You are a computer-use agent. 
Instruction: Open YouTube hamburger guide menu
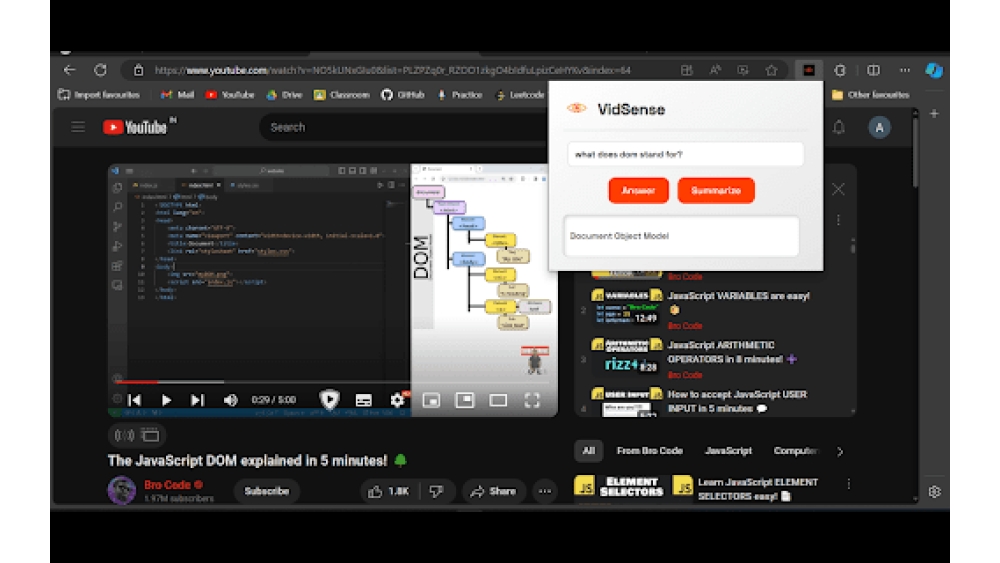78,128
